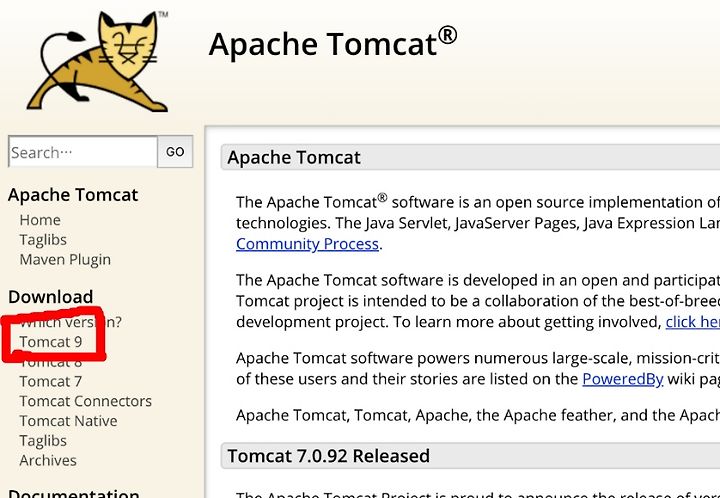Open the Maven Plugin link
The height and width of the screenshot is (498, 720).
(x=65, y=259)
